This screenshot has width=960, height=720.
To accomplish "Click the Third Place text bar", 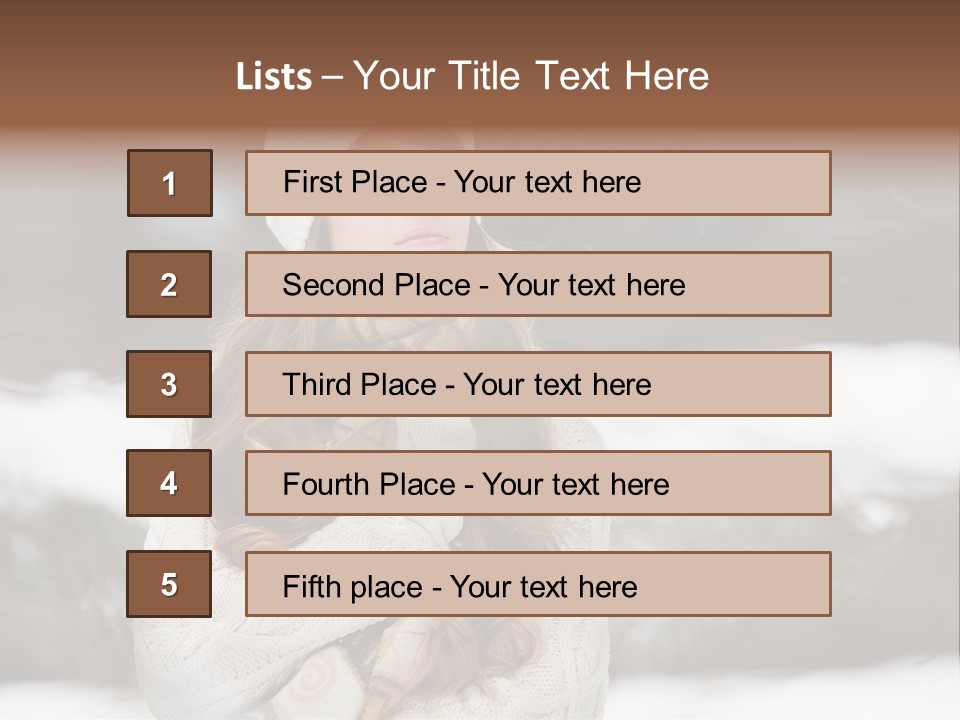I will (538, 384).
